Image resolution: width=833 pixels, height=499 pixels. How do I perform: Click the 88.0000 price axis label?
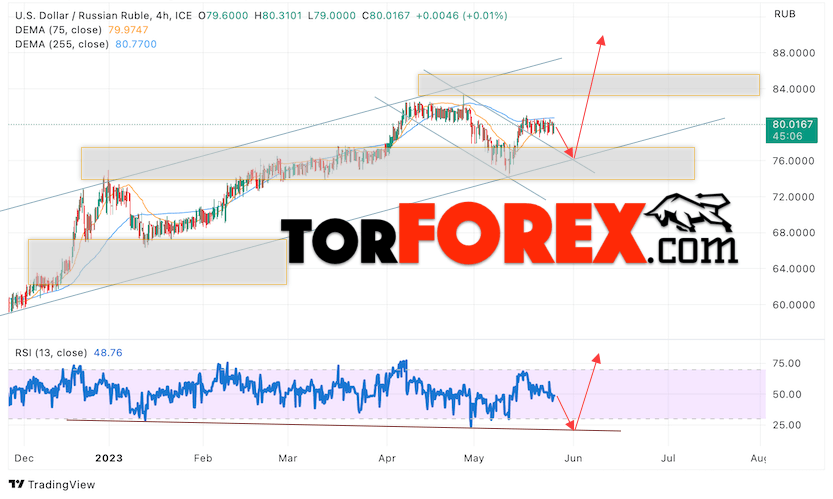(x=793, y=53)
